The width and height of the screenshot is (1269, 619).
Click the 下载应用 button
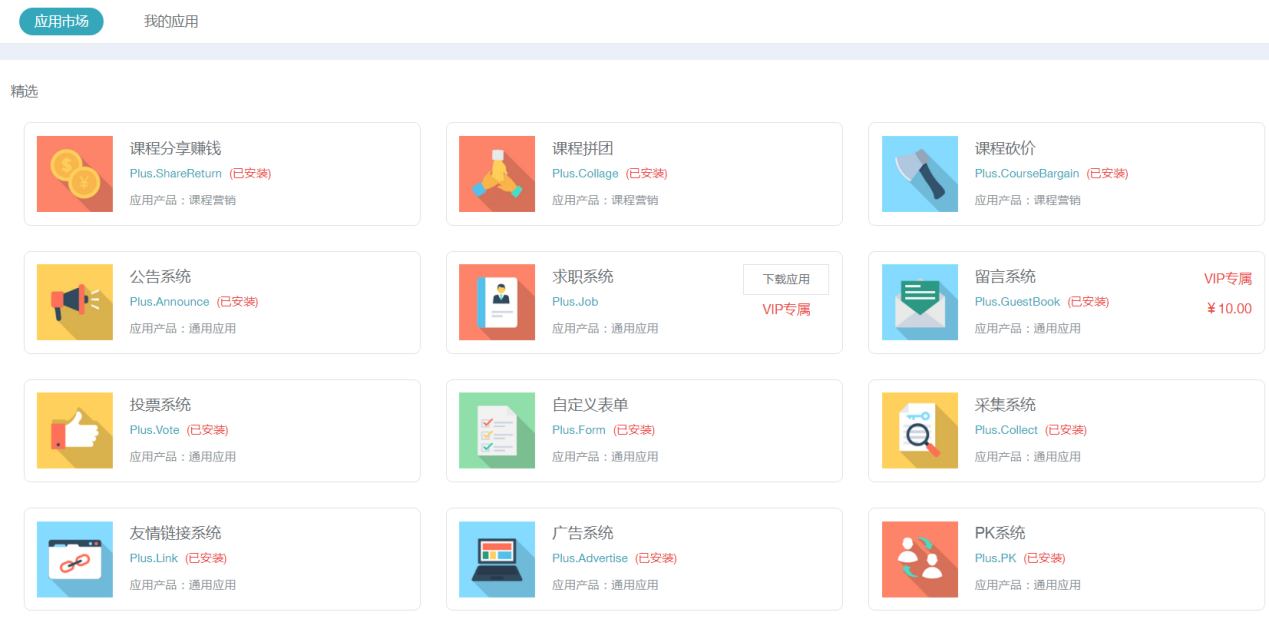coord(786,280)
